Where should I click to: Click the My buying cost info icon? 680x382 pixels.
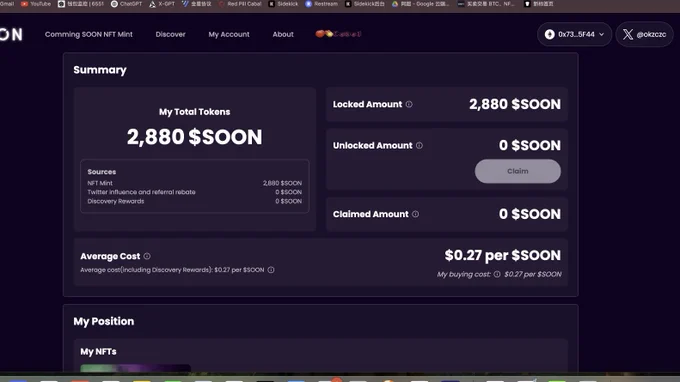pyautogui.click(x=497, y=274)
